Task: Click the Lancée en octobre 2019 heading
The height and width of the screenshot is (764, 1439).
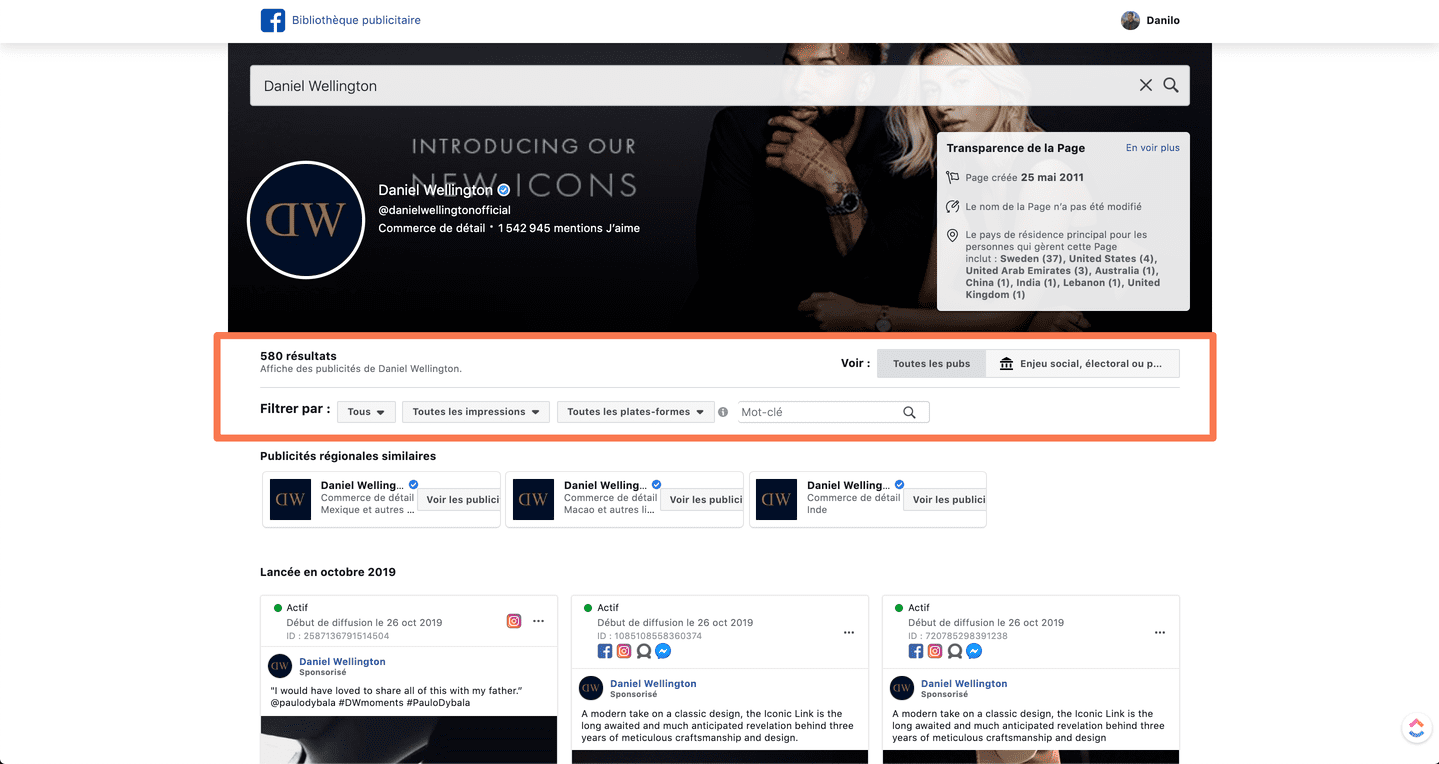Action: [328, 572]
